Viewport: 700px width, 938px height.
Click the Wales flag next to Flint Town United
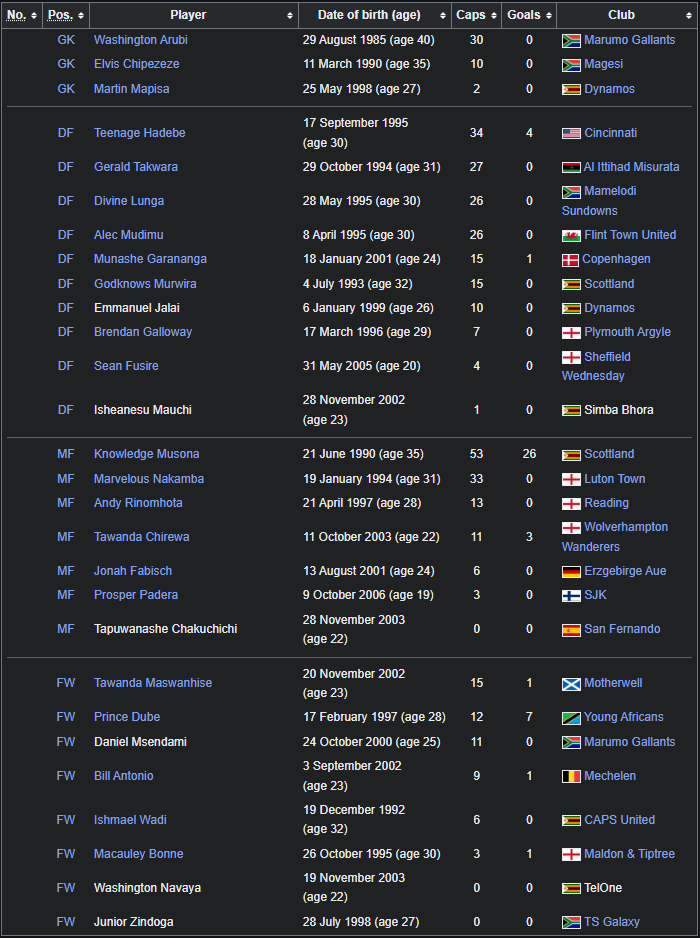pyautogui.click(x=571, y=236)
